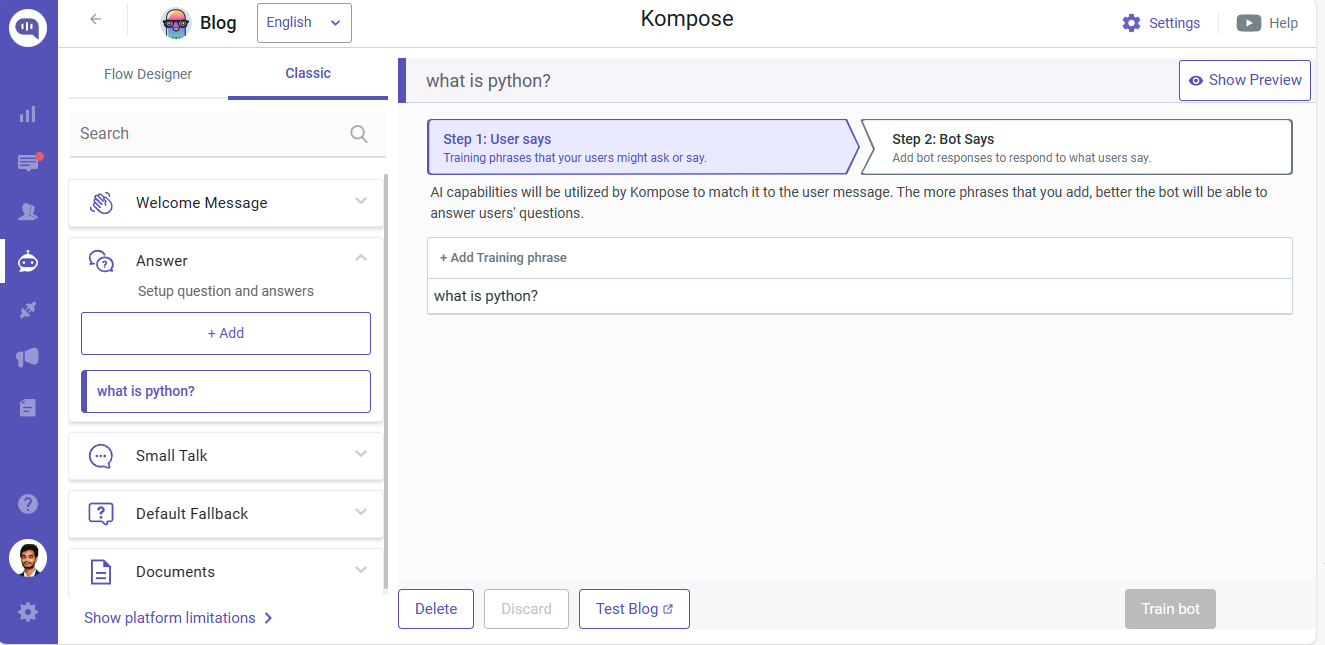Expand the Welcome Message section
Image resolution: width=1325 pixels, height=645 pixels.
[x=225, y=203]
